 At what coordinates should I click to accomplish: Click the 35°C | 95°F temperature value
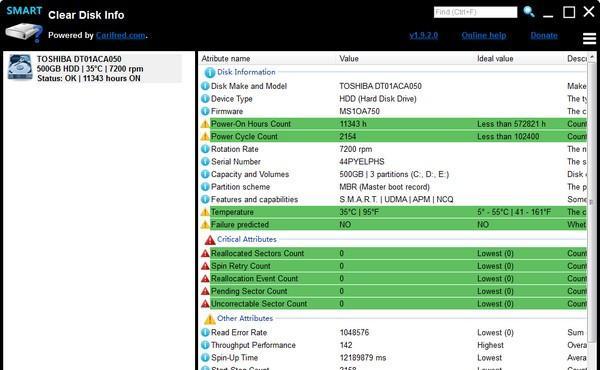359,212
